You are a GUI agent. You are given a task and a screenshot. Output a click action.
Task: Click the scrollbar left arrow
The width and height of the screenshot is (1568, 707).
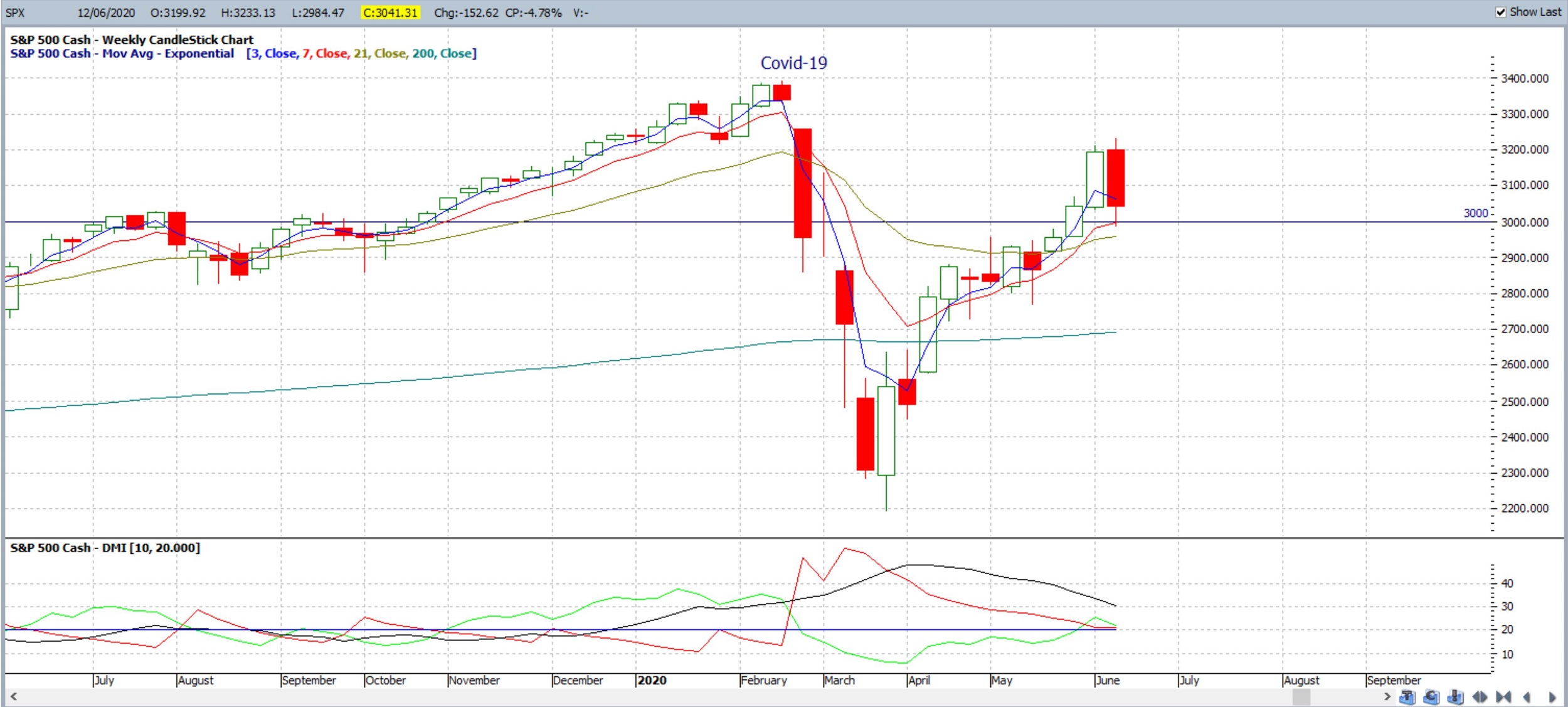[x=13, y=696]
